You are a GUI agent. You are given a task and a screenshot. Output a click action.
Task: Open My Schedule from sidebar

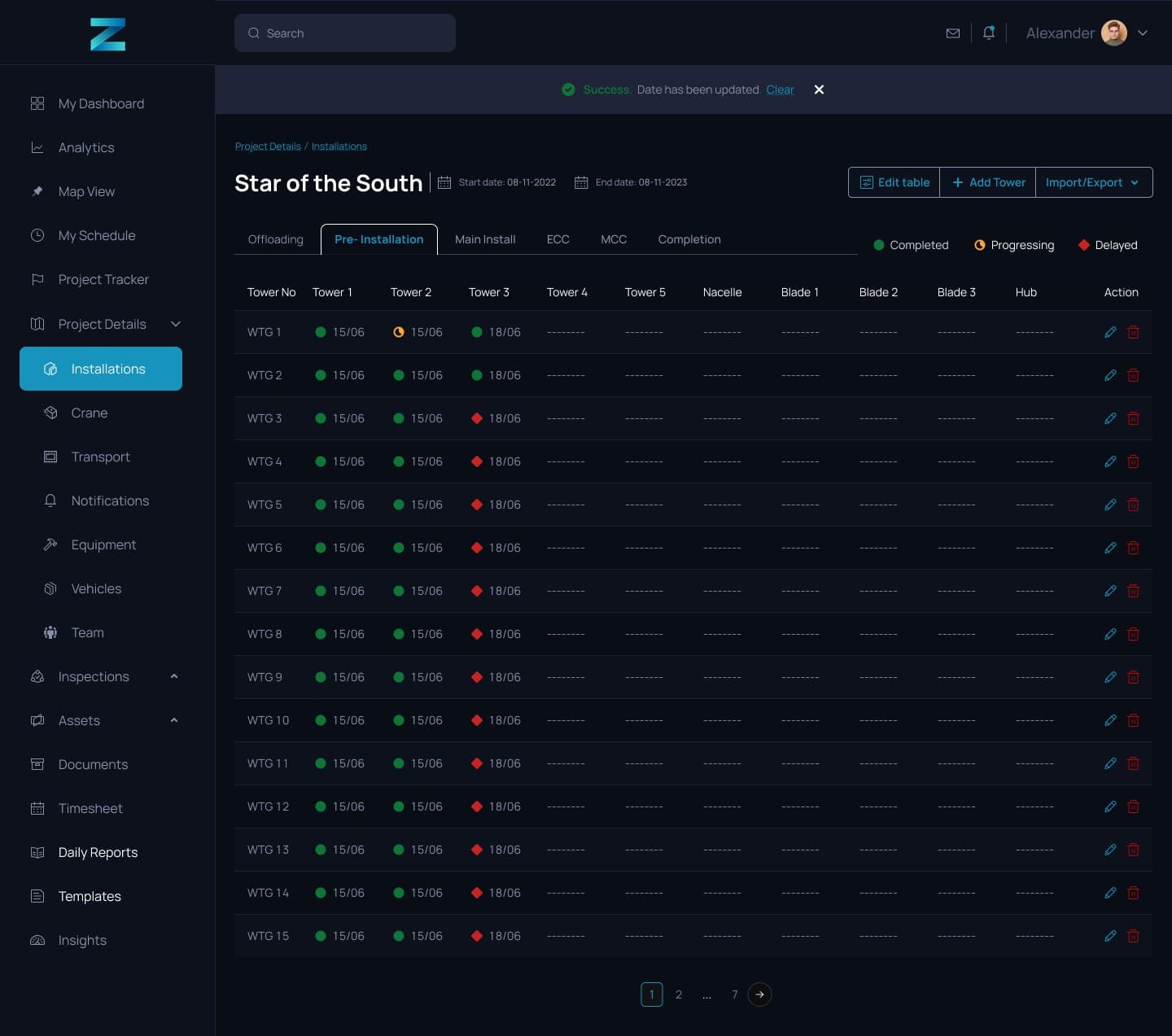(x=97, y=235)
